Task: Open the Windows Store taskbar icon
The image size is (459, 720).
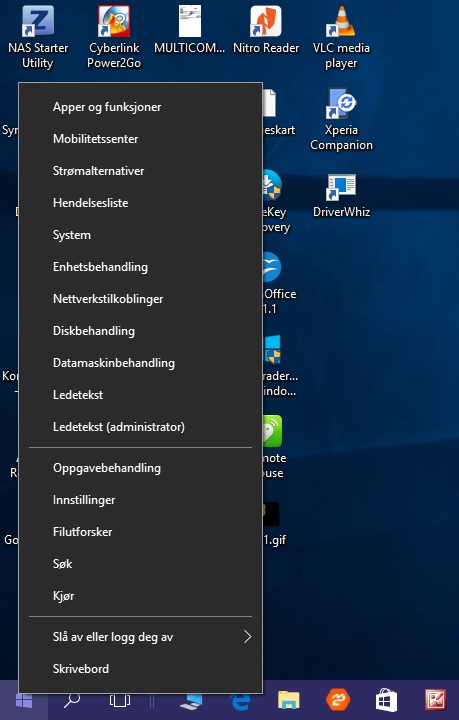Action: [x=386, y=701]
